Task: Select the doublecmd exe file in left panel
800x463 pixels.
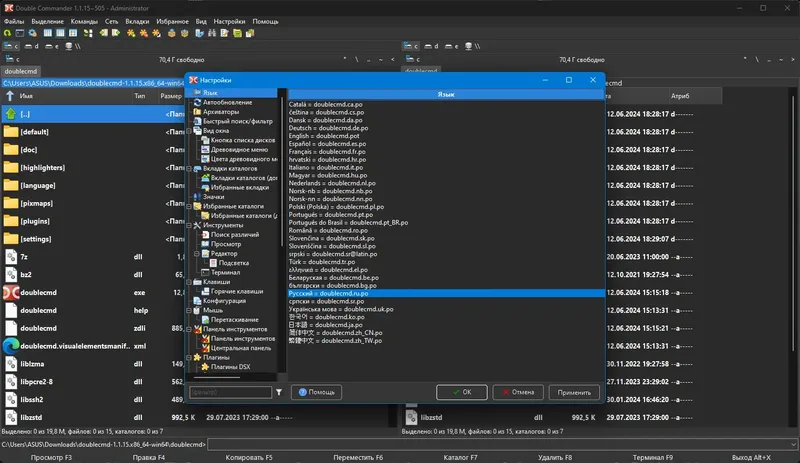Action: tap(92, 293)
